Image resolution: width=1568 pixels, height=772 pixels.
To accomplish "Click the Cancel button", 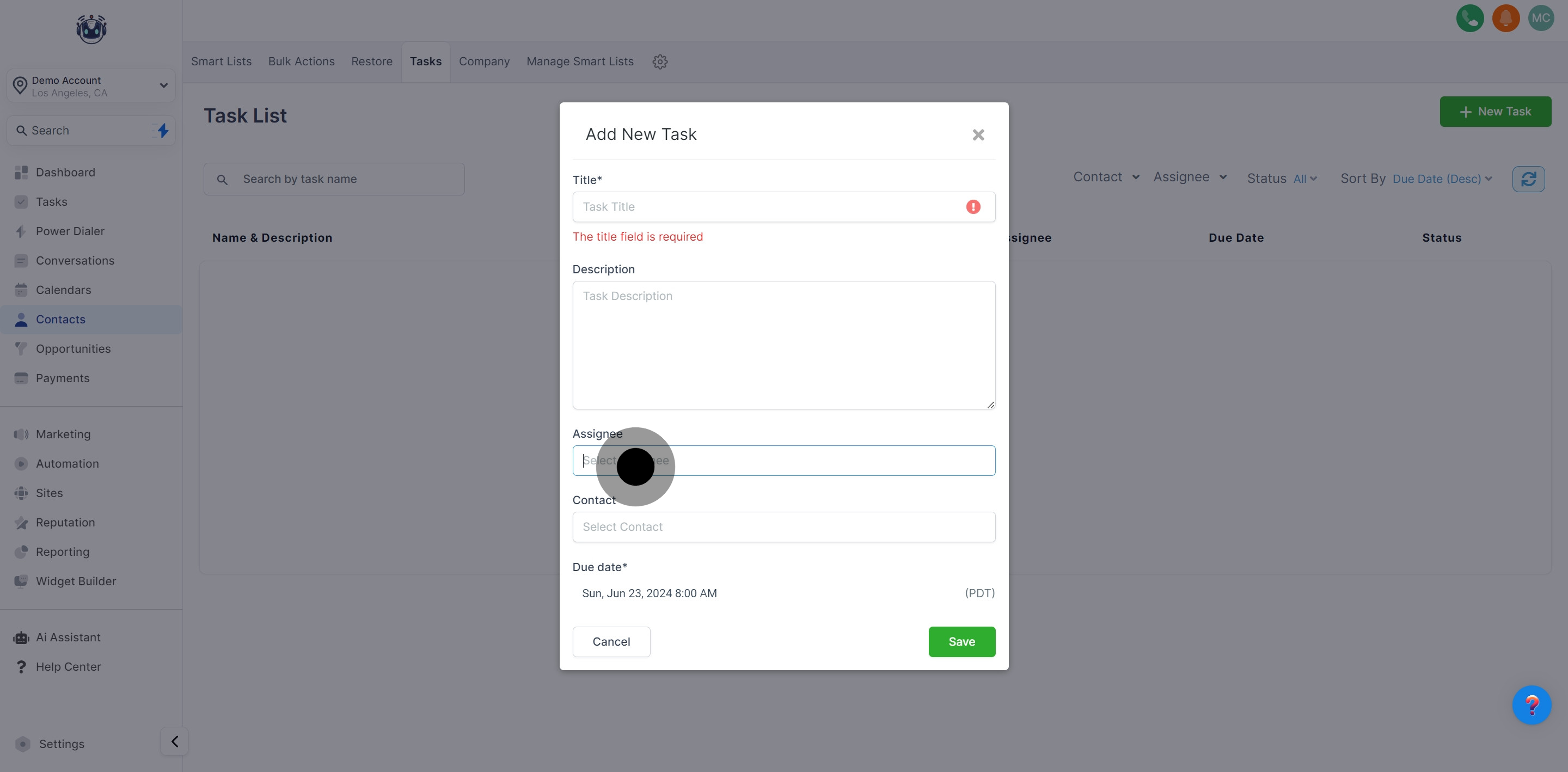I will pos(611,642).
